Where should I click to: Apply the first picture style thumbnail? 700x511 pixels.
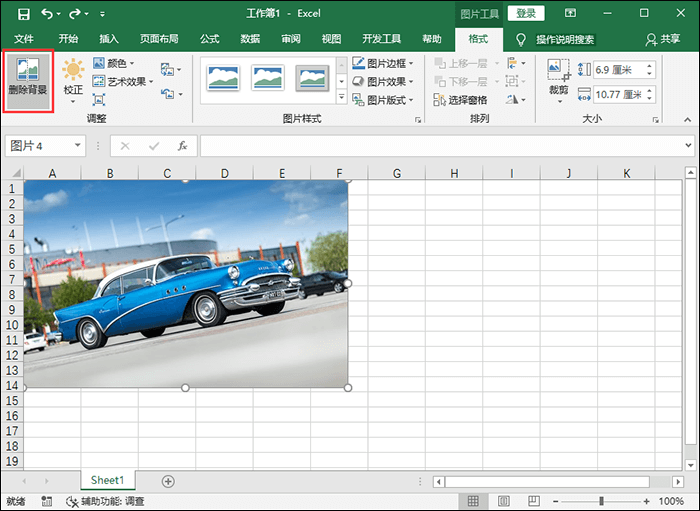tap(223, 78)
